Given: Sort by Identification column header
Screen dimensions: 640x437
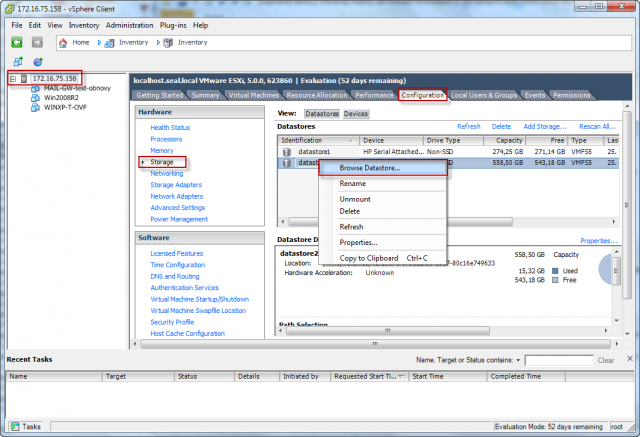Looking at the screenshot, I should pyautogui.click(x=318, y=140).
